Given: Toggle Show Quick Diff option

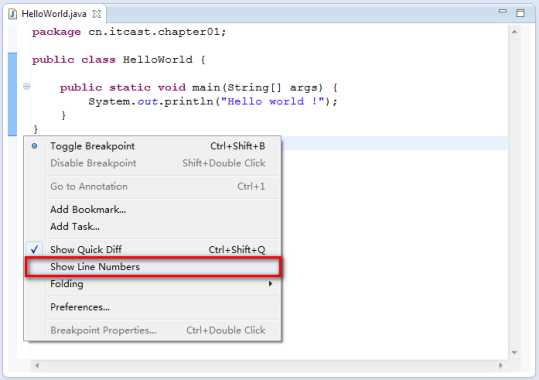Looking at the screenshot, I should 153,250.
